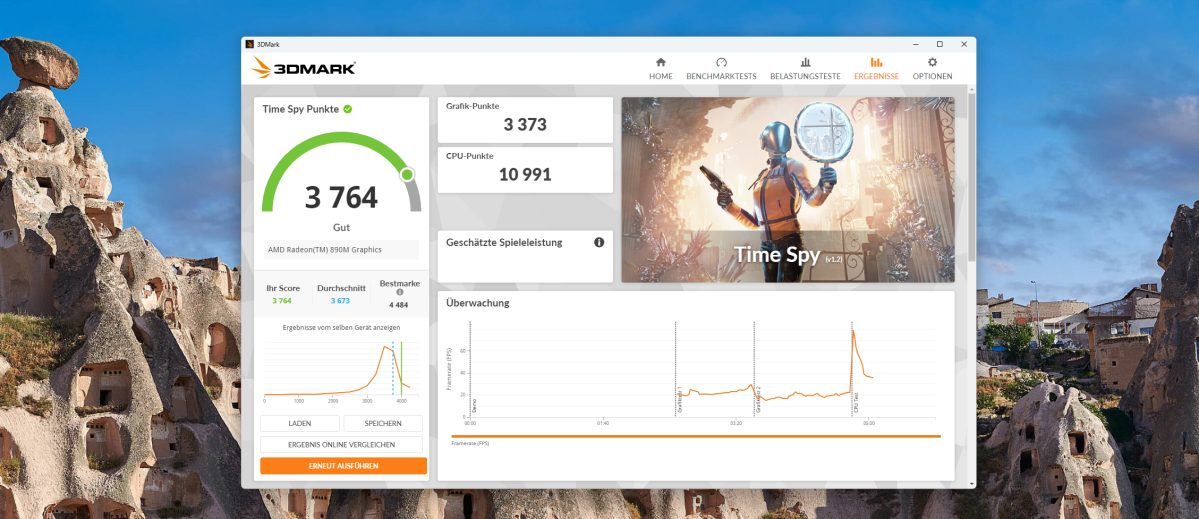Click the SPEICHERN button
Screen dimensions: 1199x519
click(383, 423)
